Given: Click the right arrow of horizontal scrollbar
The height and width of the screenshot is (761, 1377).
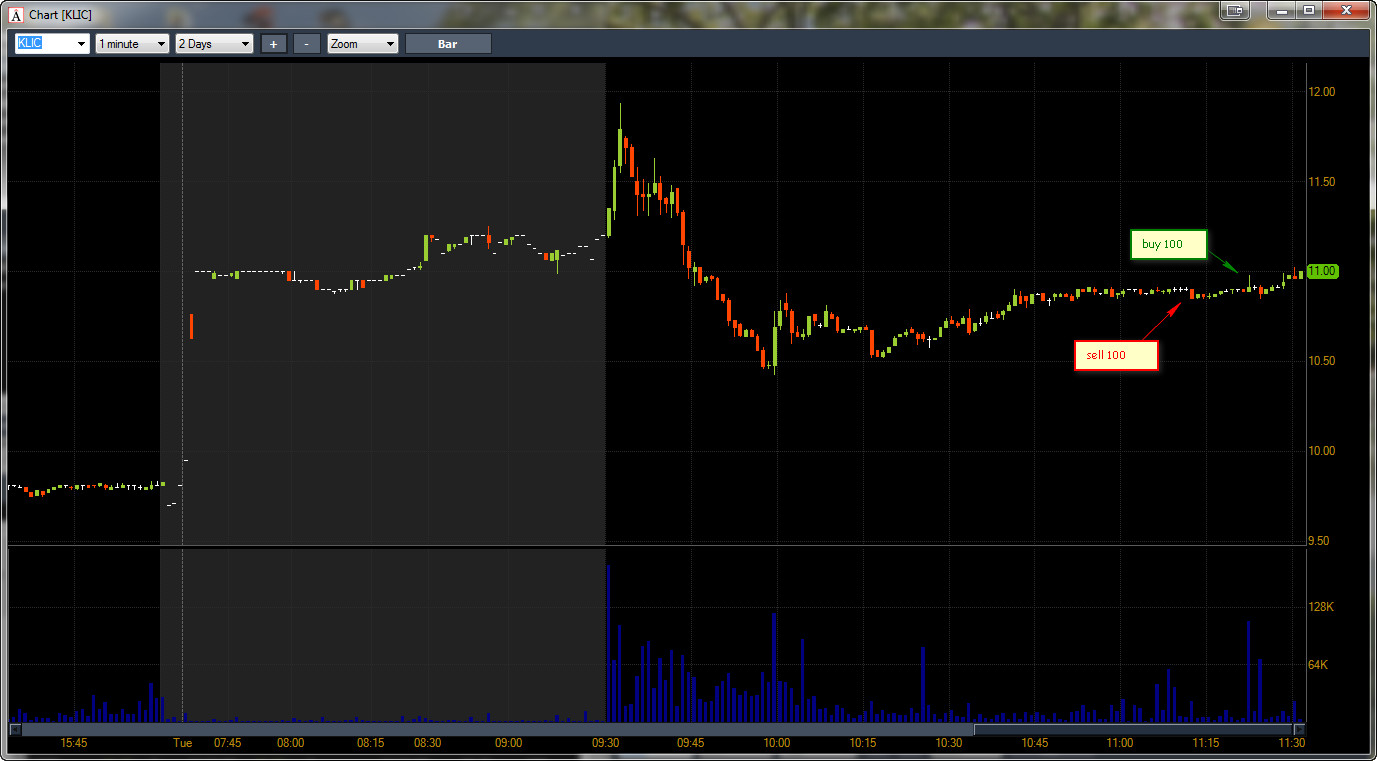Looking at the screenshot, I should [1299, 729].
